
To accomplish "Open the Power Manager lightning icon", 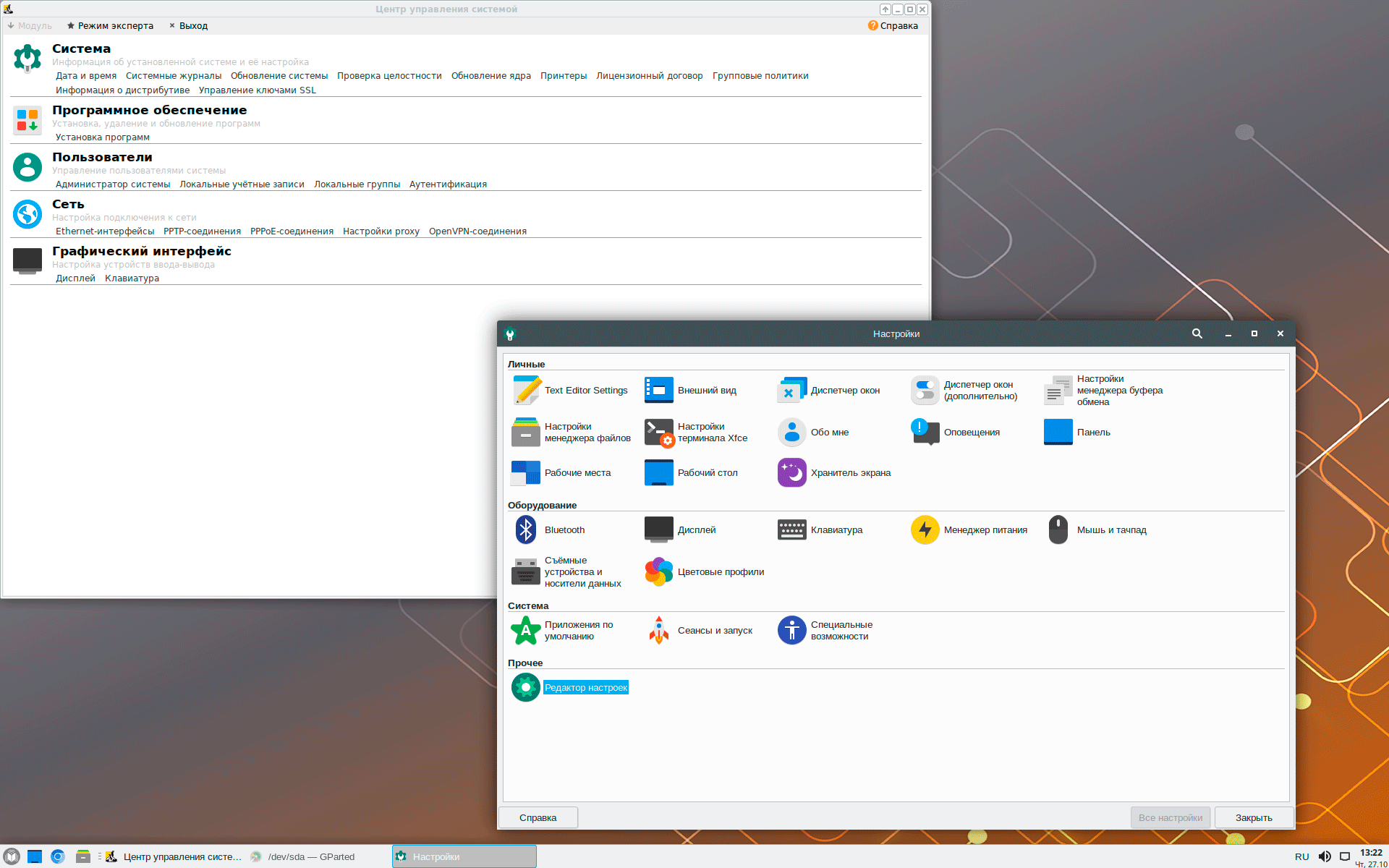I will click(925, 530).
